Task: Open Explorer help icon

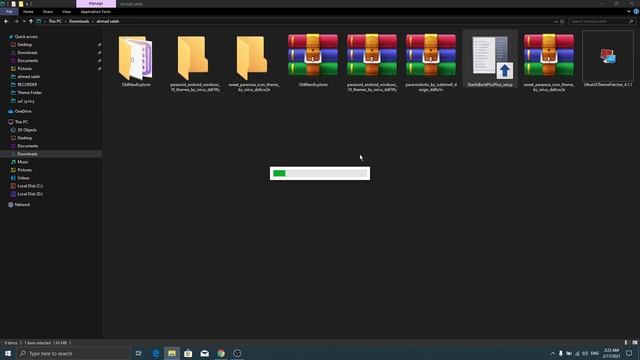Action: [636, 11]
